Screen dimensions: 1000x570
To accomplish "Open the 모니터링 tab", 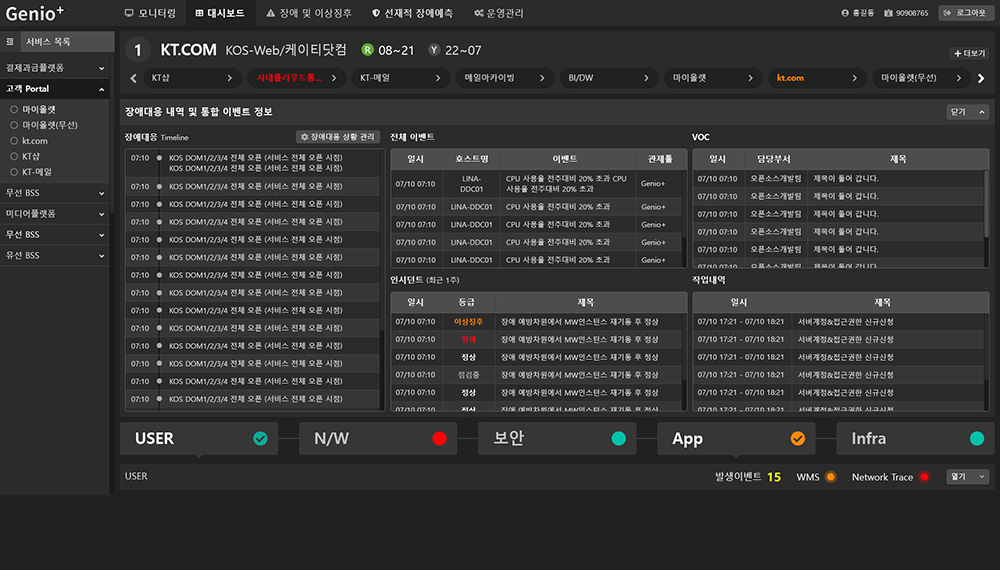I will pos(150,13).
